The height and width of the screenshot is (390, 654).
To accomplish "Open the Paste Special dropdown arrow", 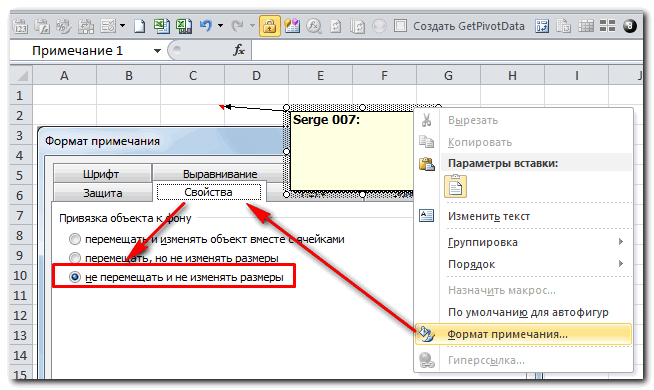I will point(123,26).
